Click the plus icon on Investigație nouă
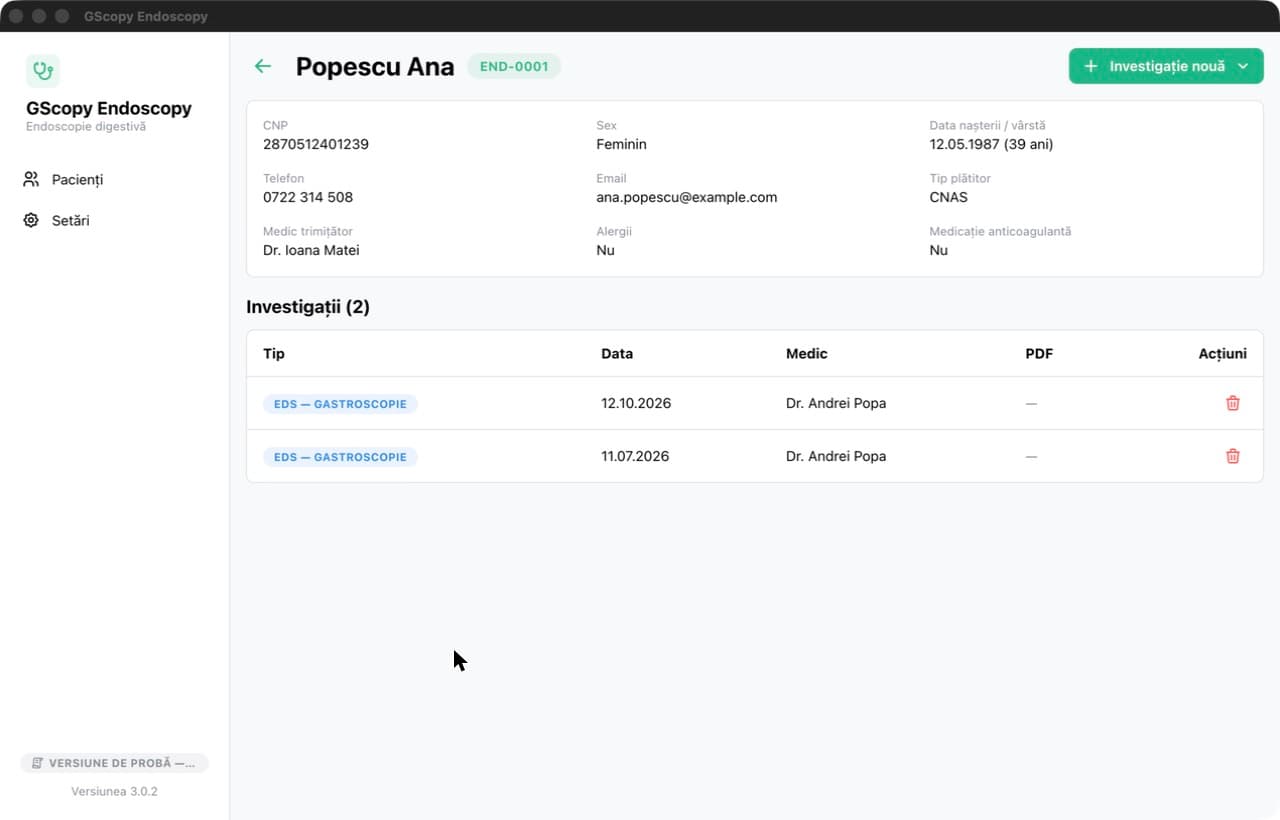The height and width of the screenshot is (820, 1280). 1091,66
